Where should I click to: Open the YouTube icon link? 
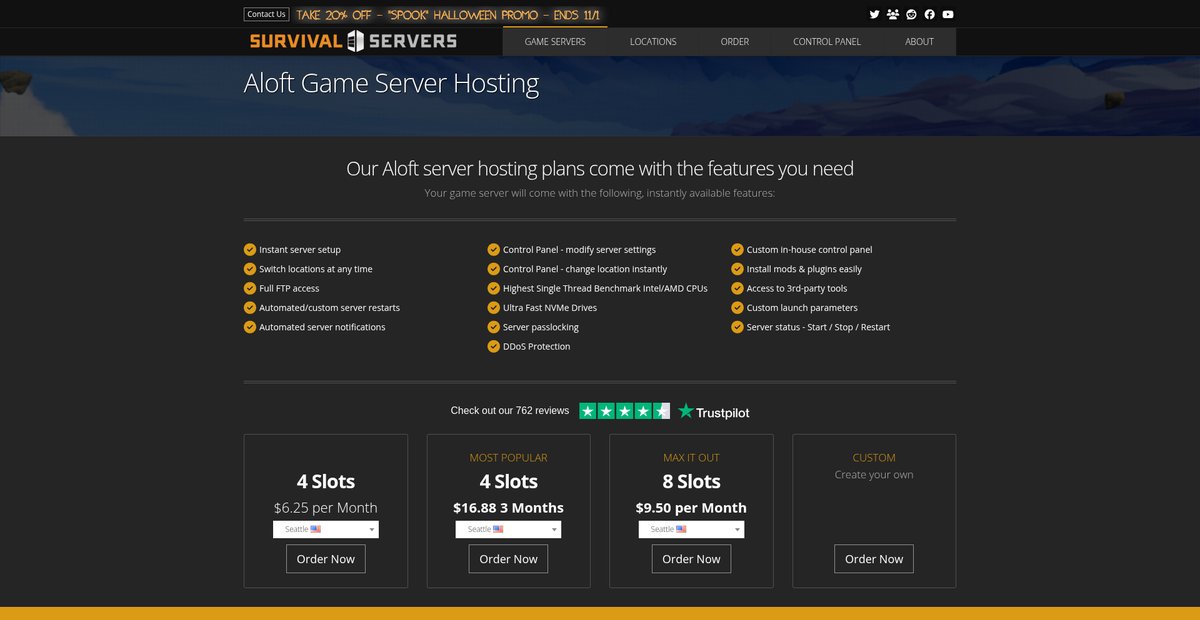click(x=947, y=14)
